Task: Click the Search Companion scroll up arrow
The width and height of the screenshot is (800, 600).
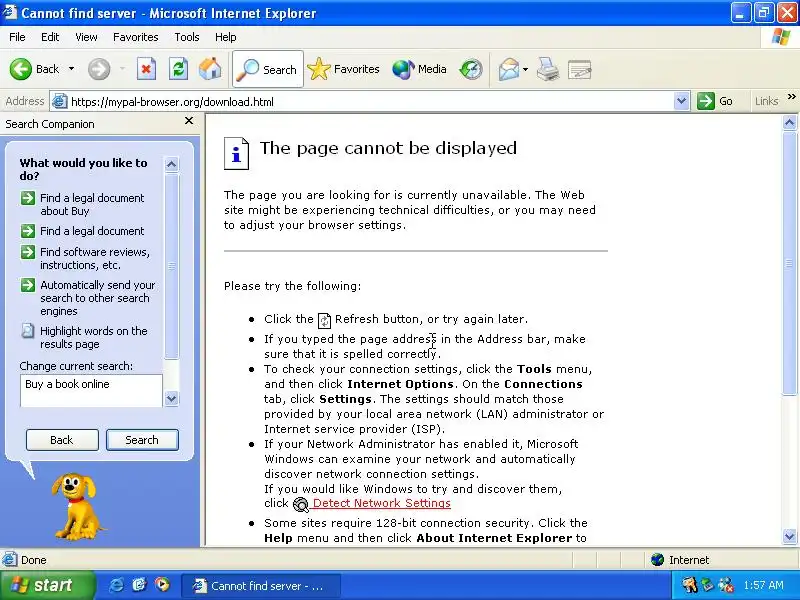Action: point(171,164)
